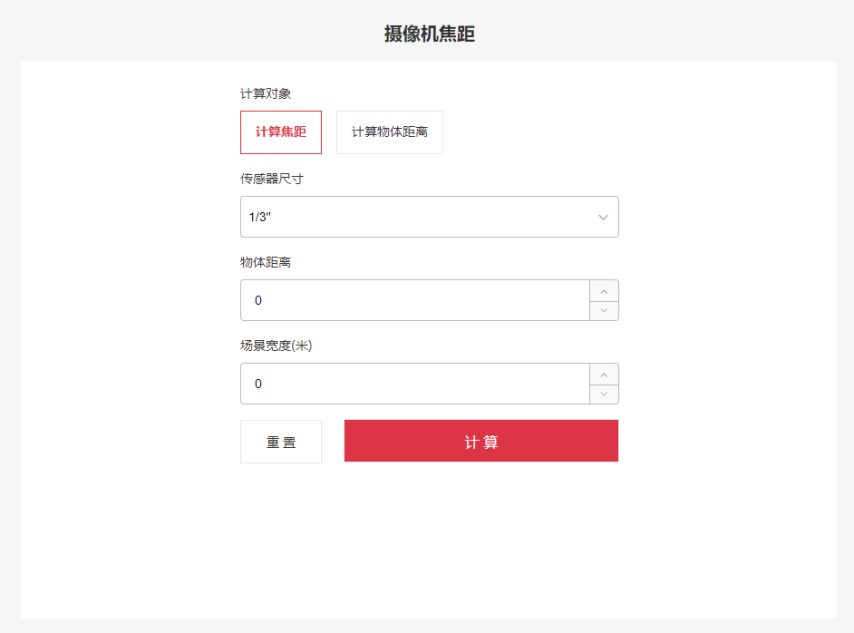
Task: Decrement 场景宽度 using the down arrow
Action: click(604, 394)
